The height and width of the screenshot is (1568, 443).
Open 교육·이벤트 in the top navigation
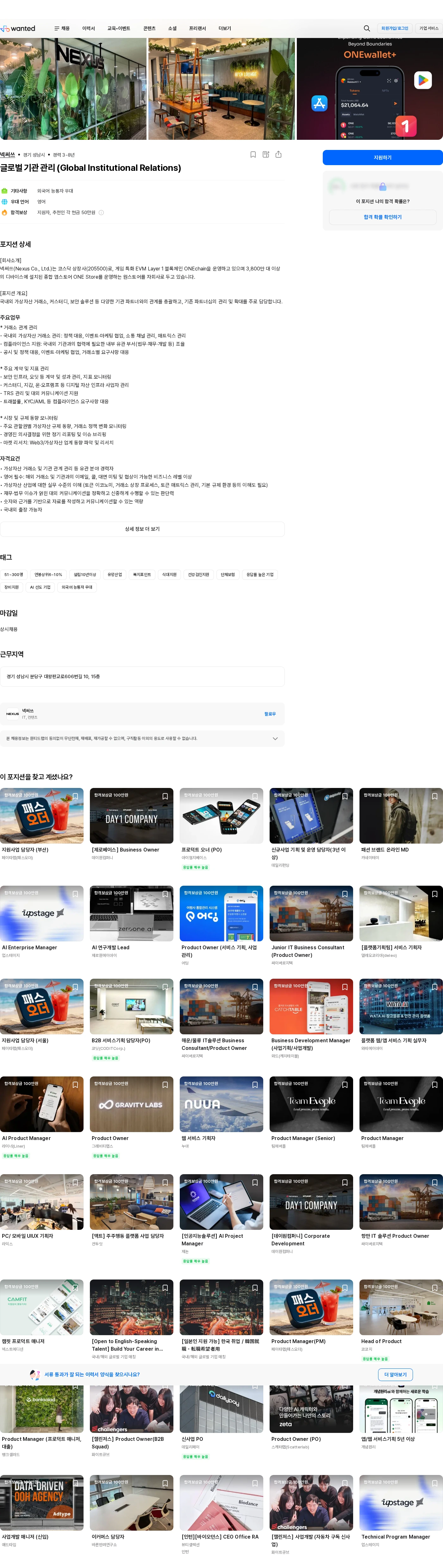tap(119, 28)
